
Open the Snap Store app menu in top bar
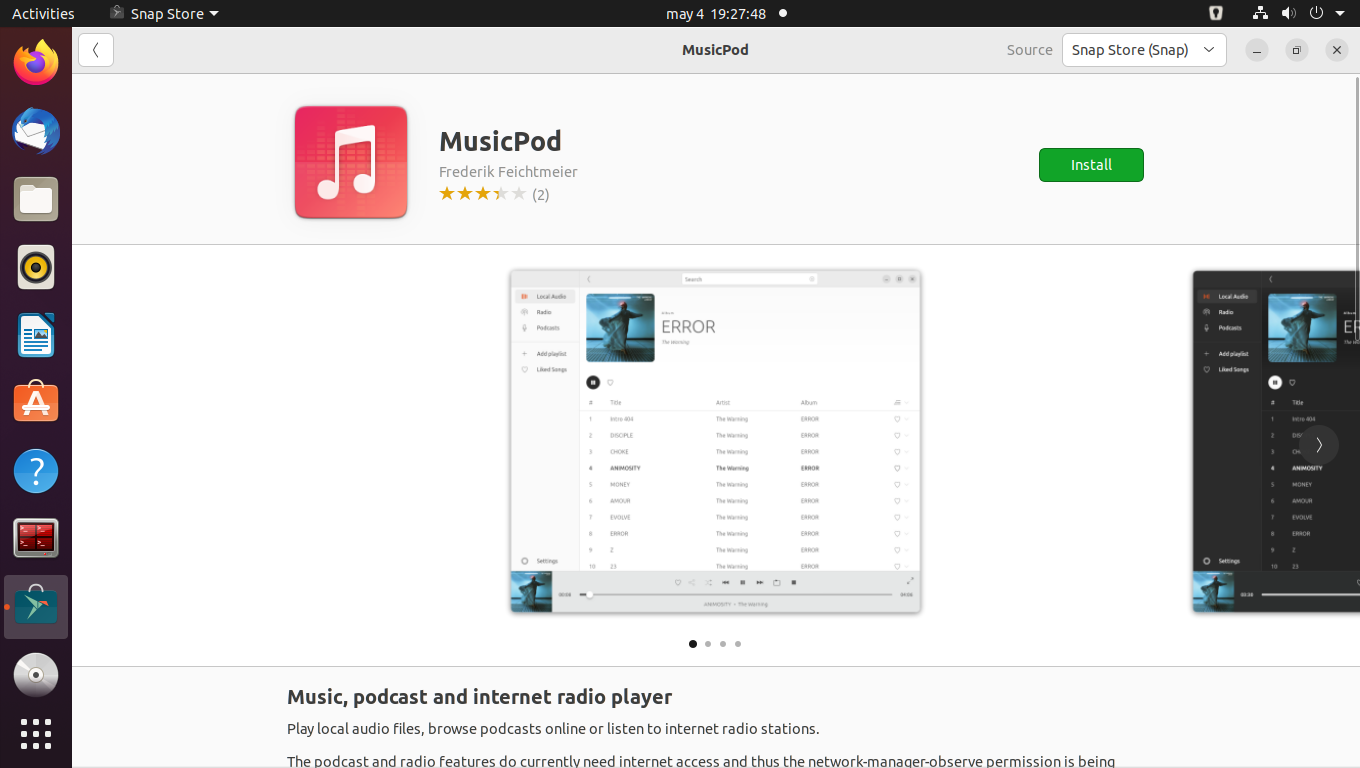163,14
